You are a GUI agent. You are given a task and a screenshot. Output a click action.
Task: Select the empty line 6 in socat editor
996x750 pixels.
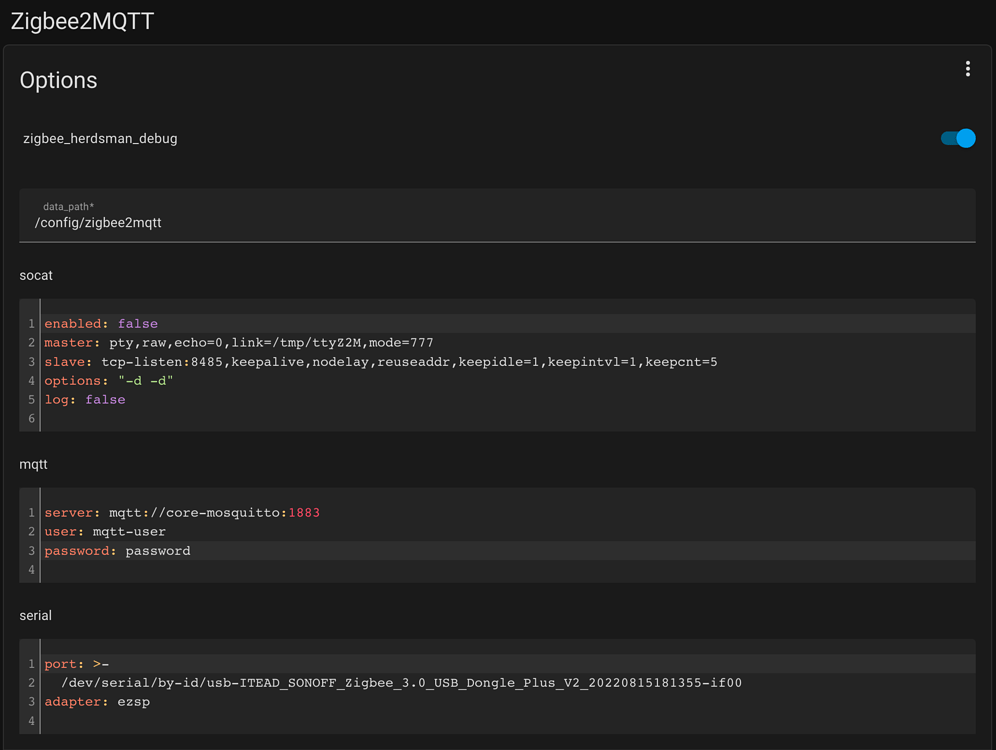click(x=508, y=419)
